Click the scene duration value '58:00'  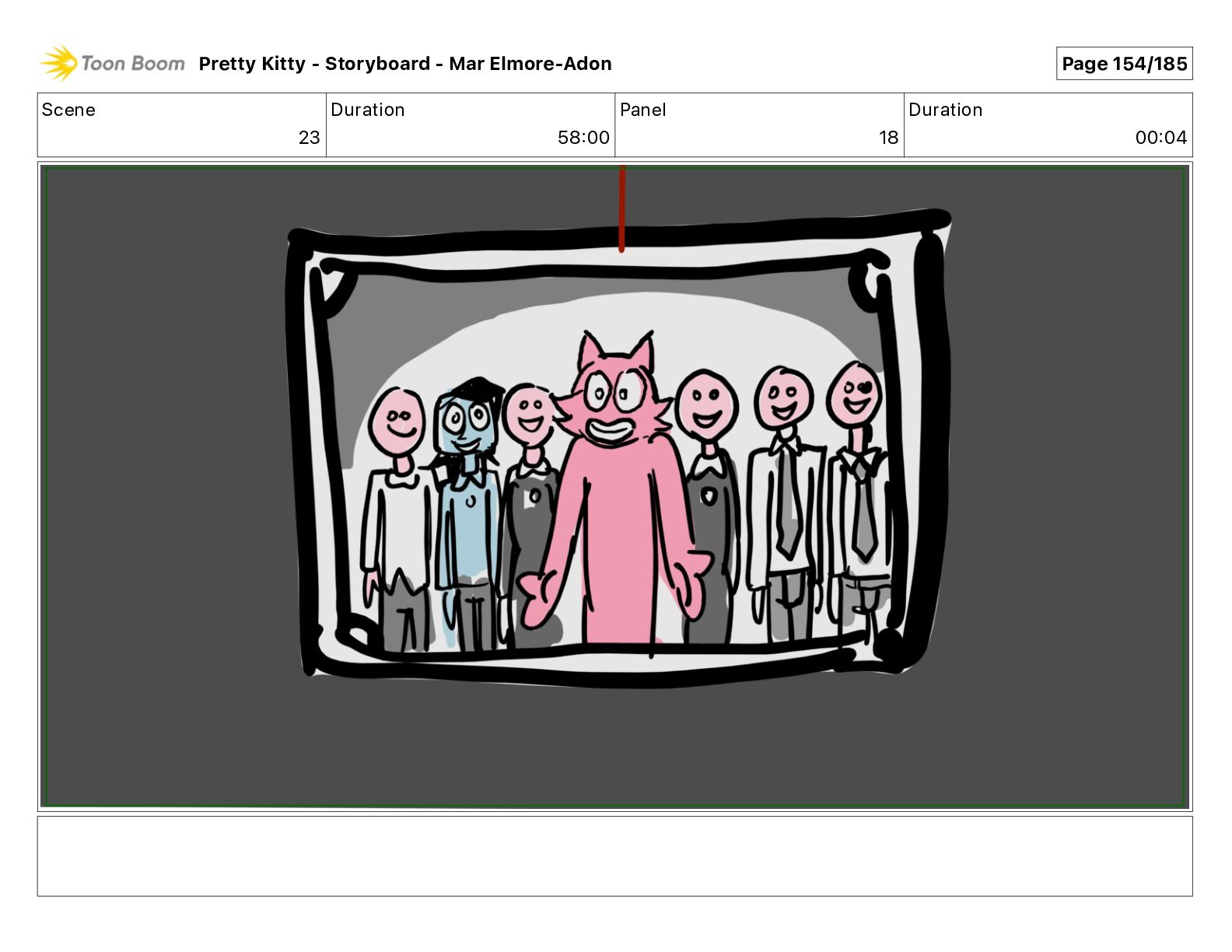[583, 138]
